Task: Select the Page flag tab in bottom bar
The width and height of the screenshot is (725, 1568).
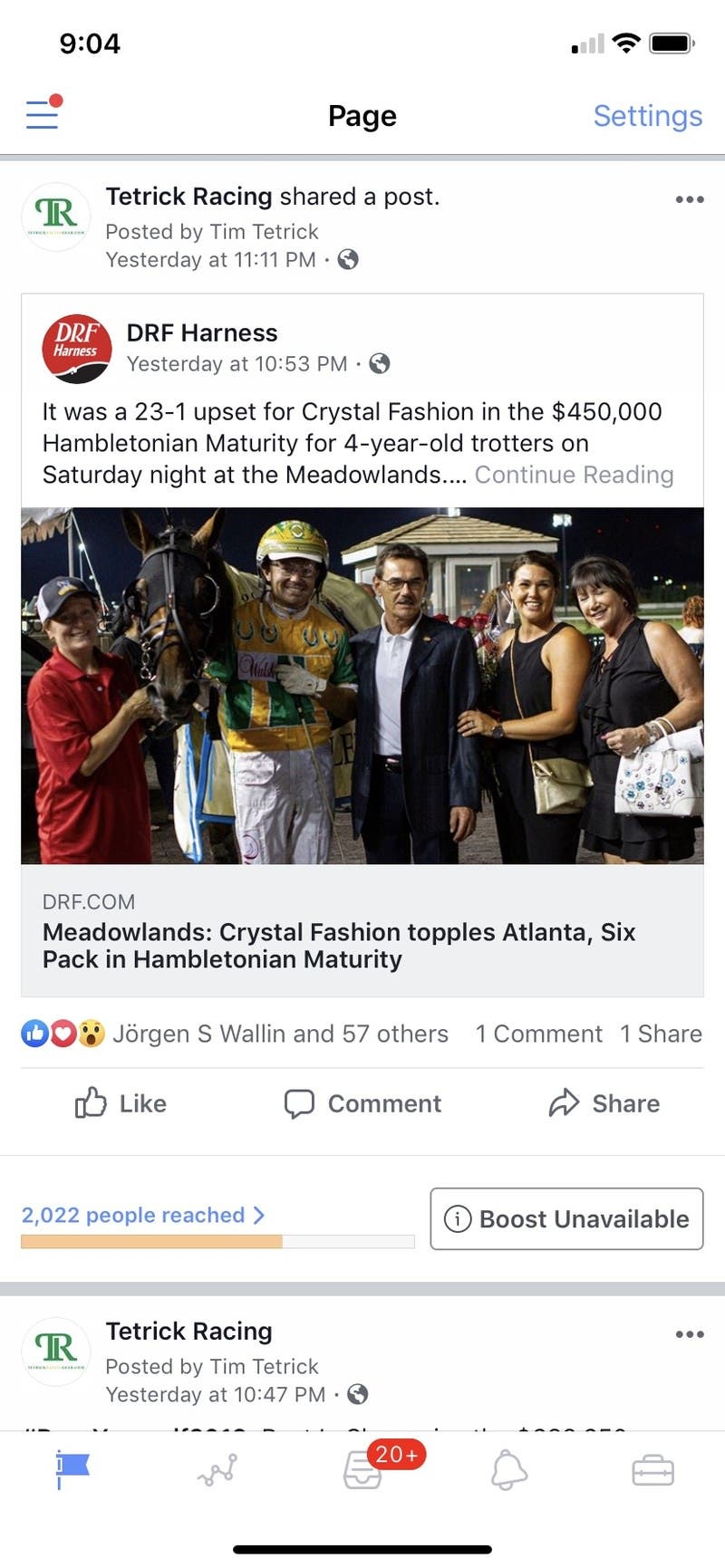Action: (72, 1468)
